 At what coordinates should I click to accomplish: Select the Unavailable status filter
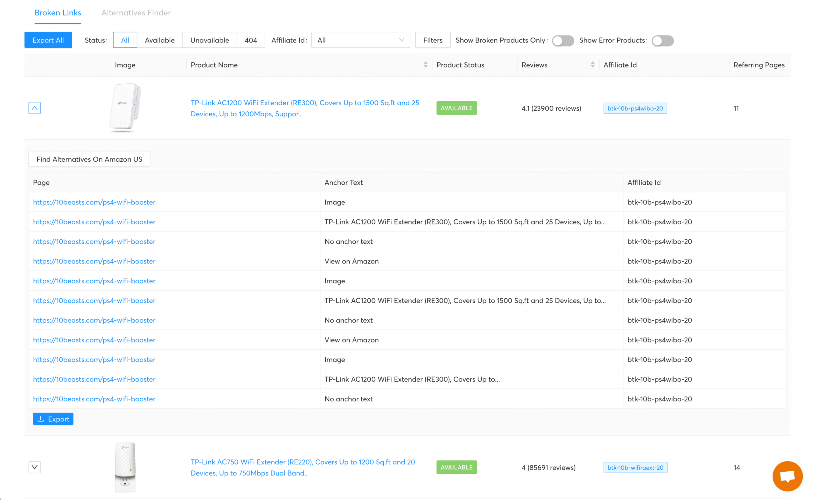point(209,40)
